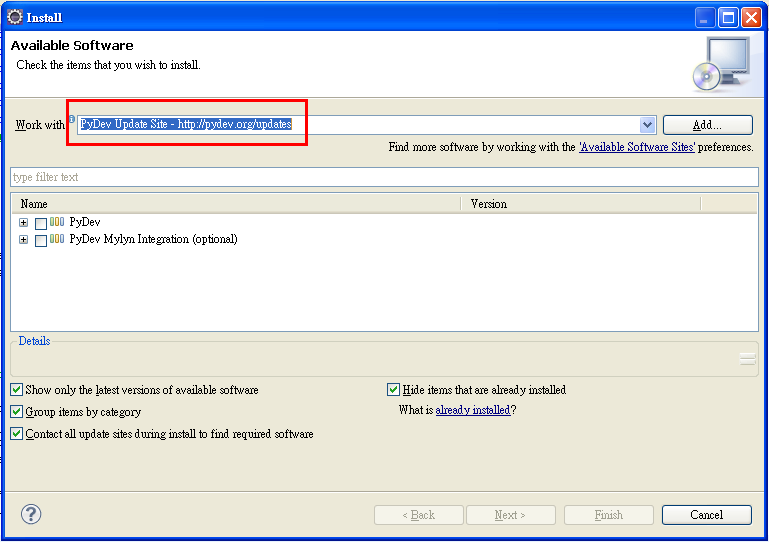The height and width of the screenshot is (542, 769).
Task: Toggle Hide items already installed checkbox
Action: pyautogui.click(x=393, y=389)
